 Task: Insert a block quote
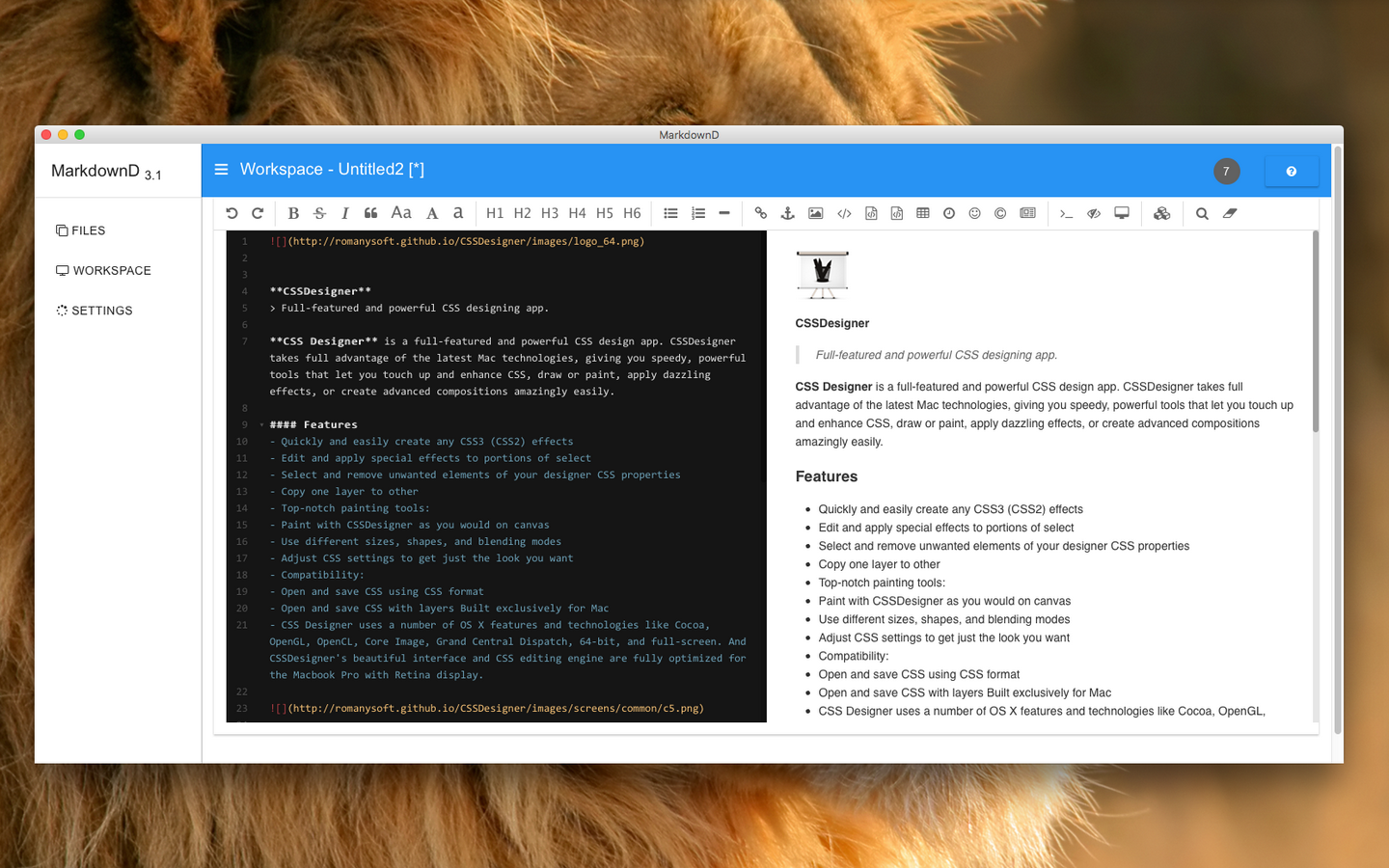coord(370,213)
